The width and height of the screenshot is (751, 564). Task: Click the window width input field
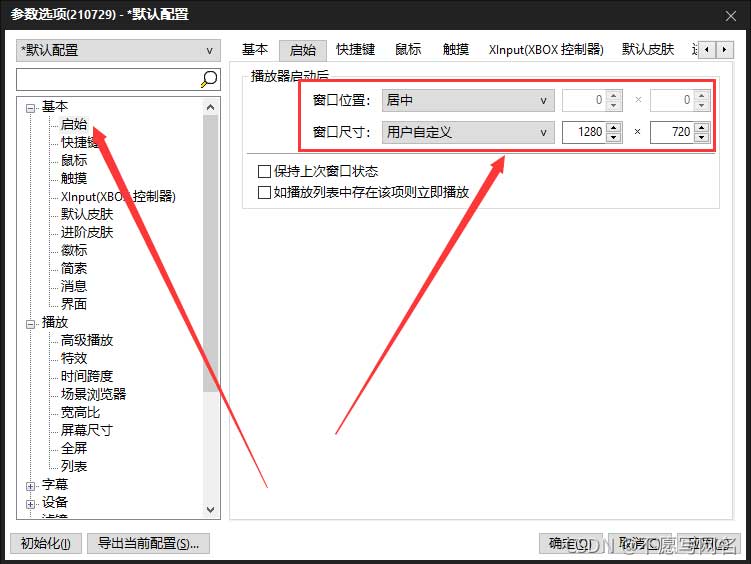tap(584, 132)
